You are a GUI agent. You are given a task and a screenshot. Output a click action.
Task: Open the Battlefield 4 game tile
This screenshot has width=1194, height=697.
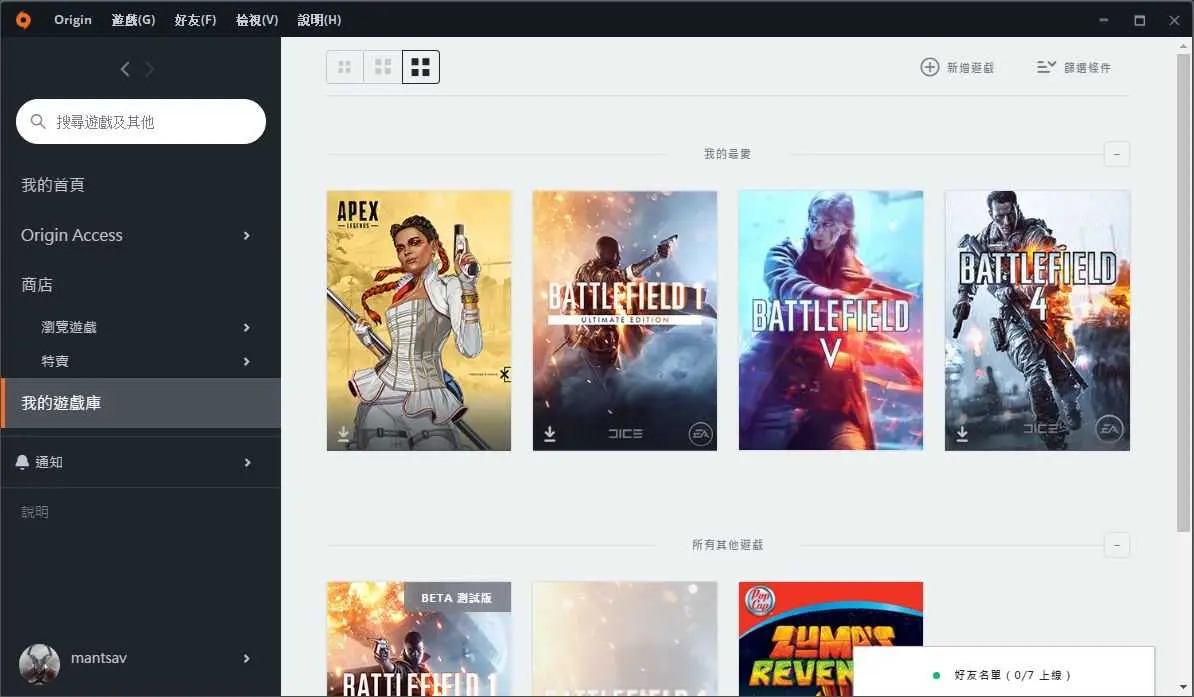coord(1037,321)
